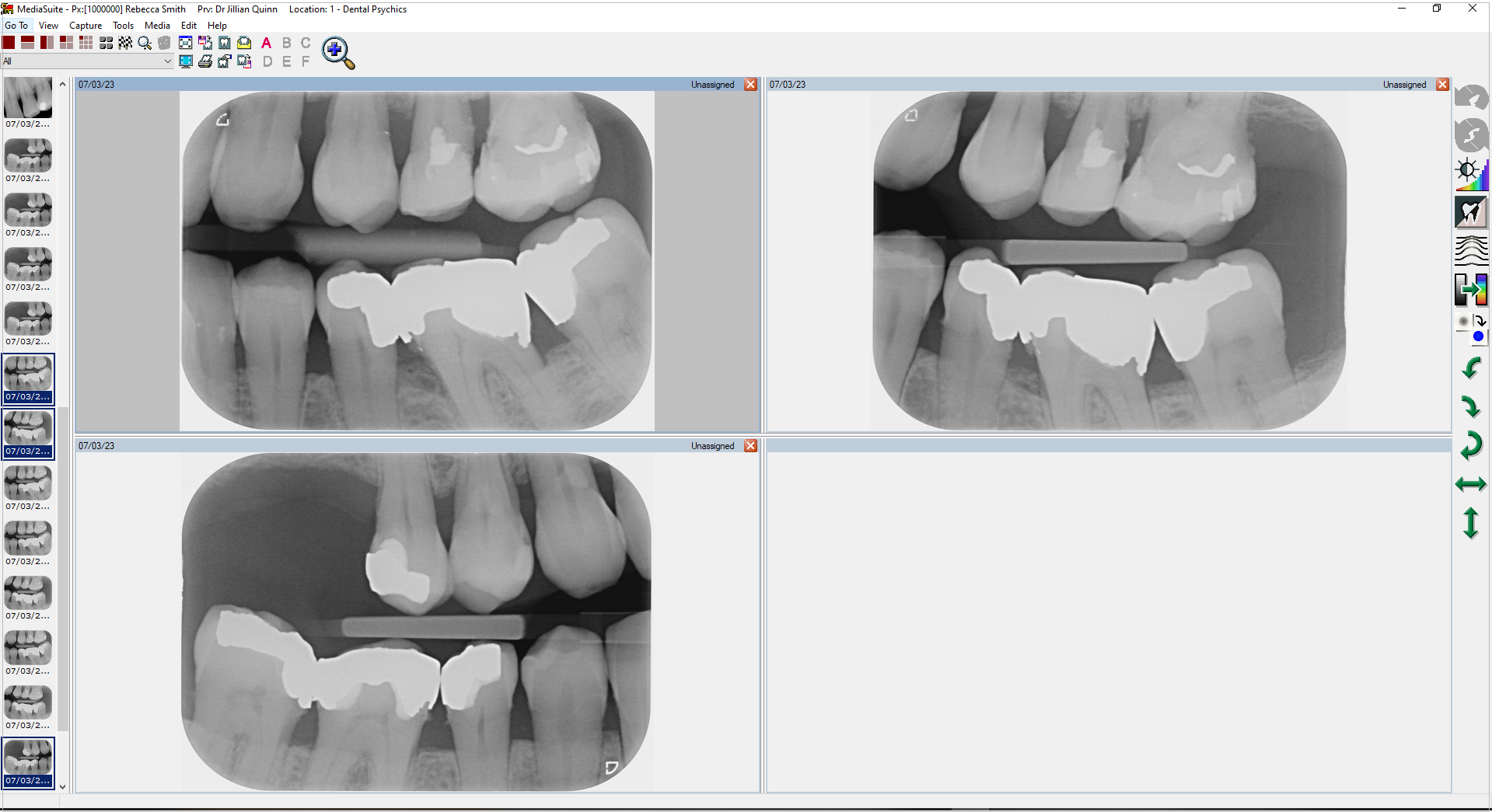Click the scan tooth image icon
The height and width of the screenshot is (812, 1492).
[x=225, y=61]
